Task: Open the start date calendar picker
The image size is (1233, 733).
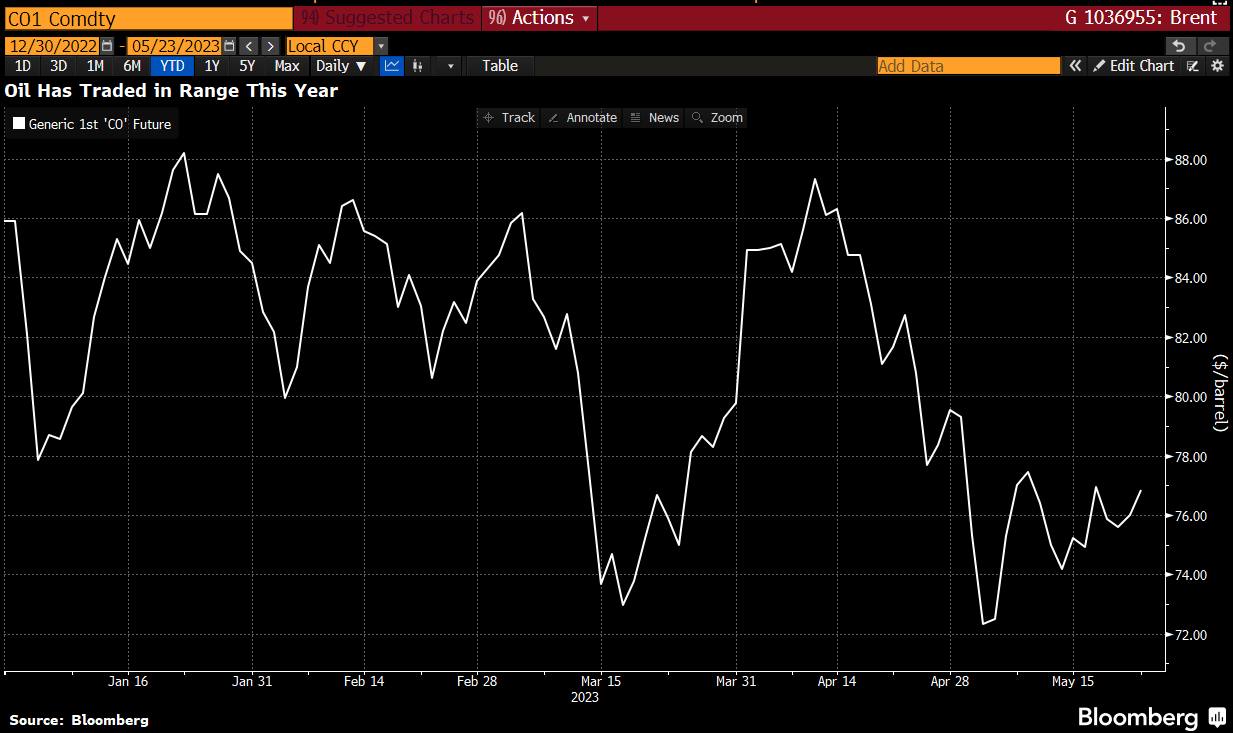Action: coord(106,46)
